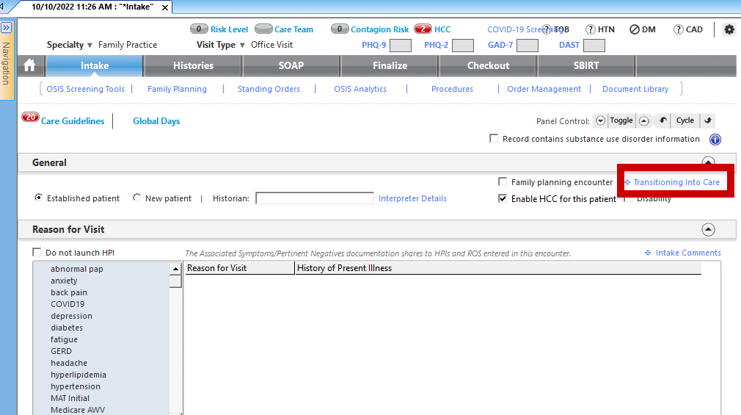Click the Toggle panel control button

[621, 121]
